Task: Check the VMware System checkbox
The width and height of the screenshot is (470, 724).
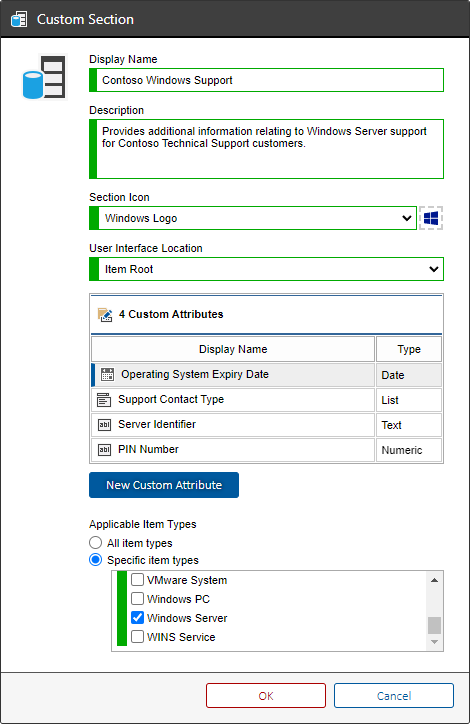Action: click(137, 579)
